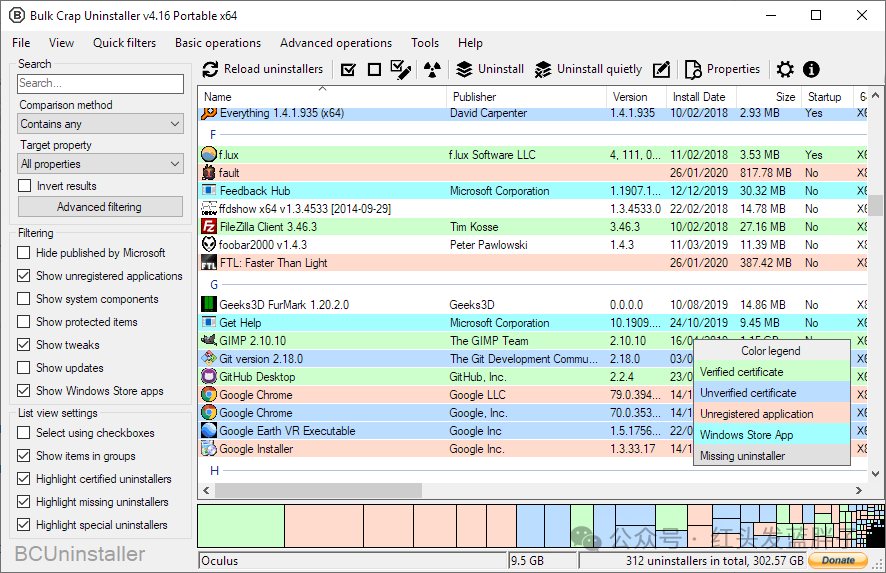Open settings with the gear icon
Image resolution: width=886 pixels, height=573 pixels.
[785, 70]
